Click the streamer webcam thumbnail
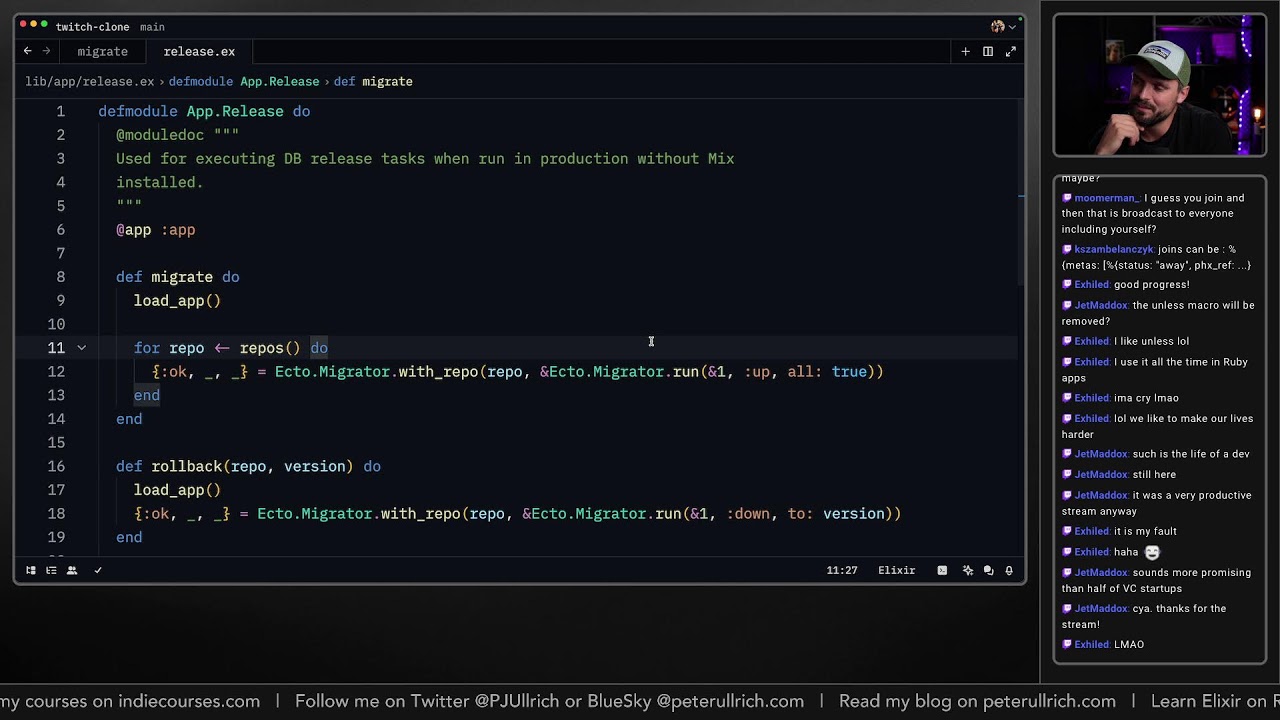Image resolution: width=1280 pixels, height=720 pixels. click(1160, 85)
